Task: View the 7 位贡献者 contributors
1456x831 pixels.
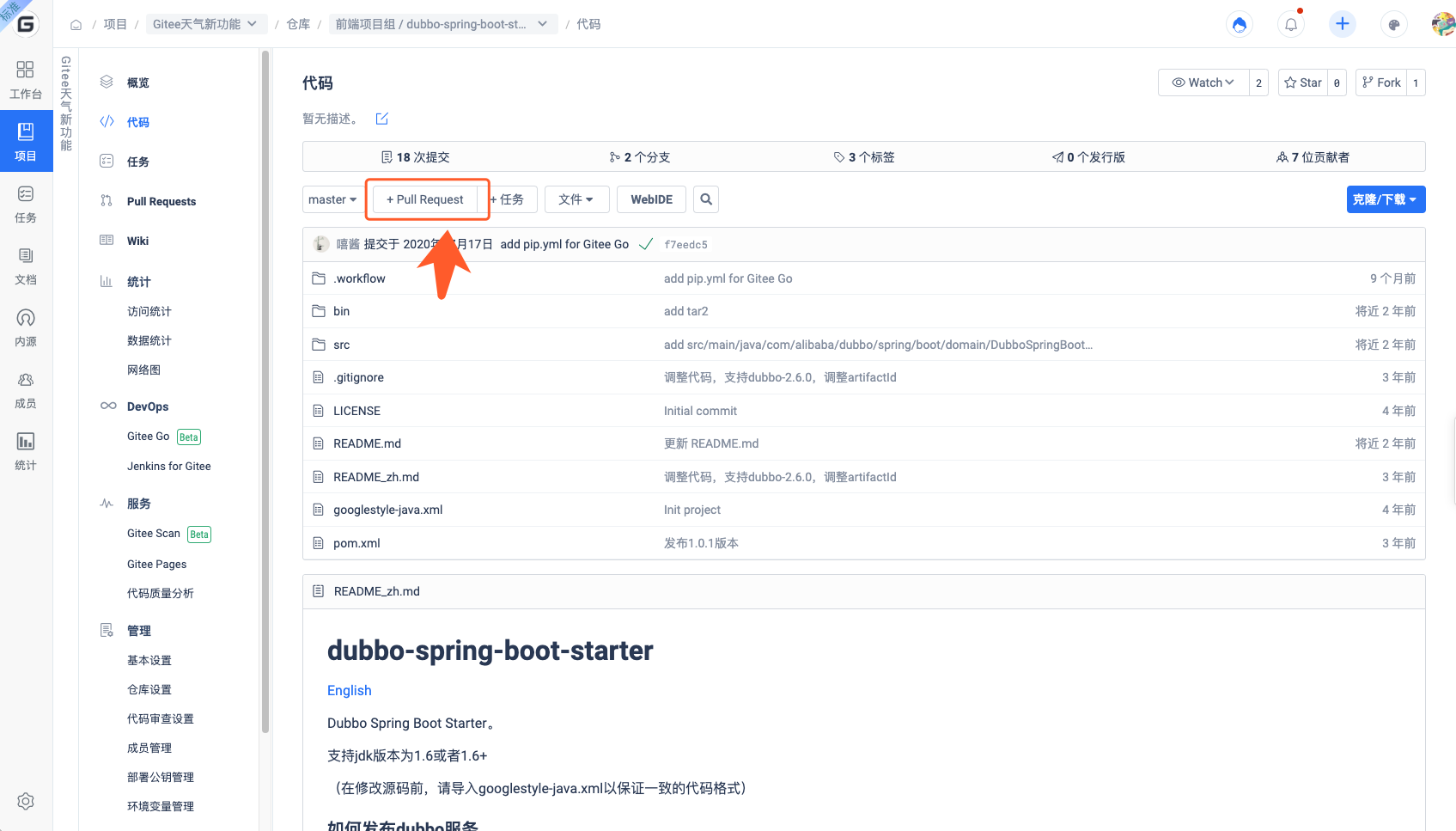Action: (x=1313, y=157)
